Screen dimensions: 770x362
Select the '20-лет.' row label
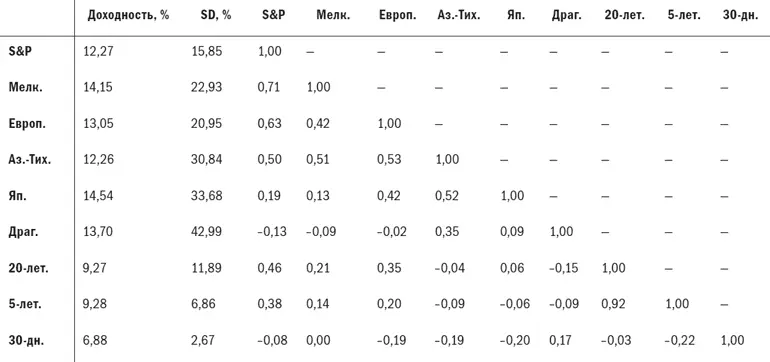28,268
